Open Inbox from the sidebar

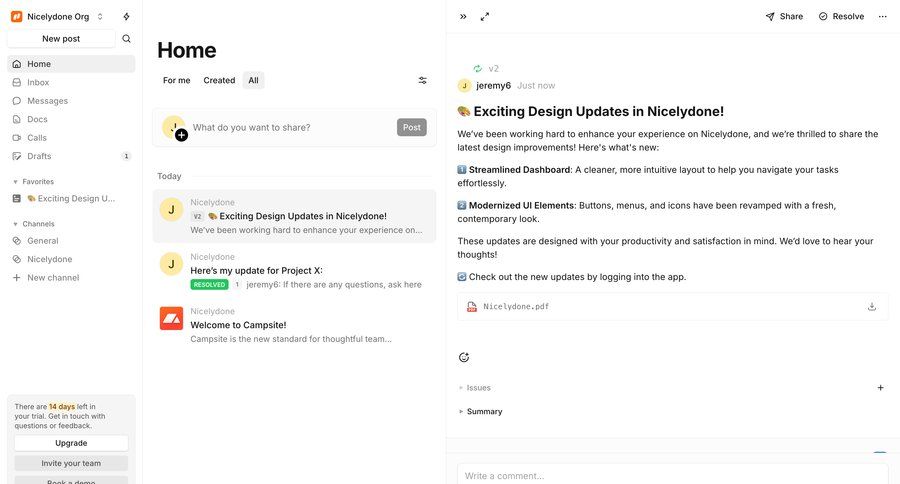(38, 82)
